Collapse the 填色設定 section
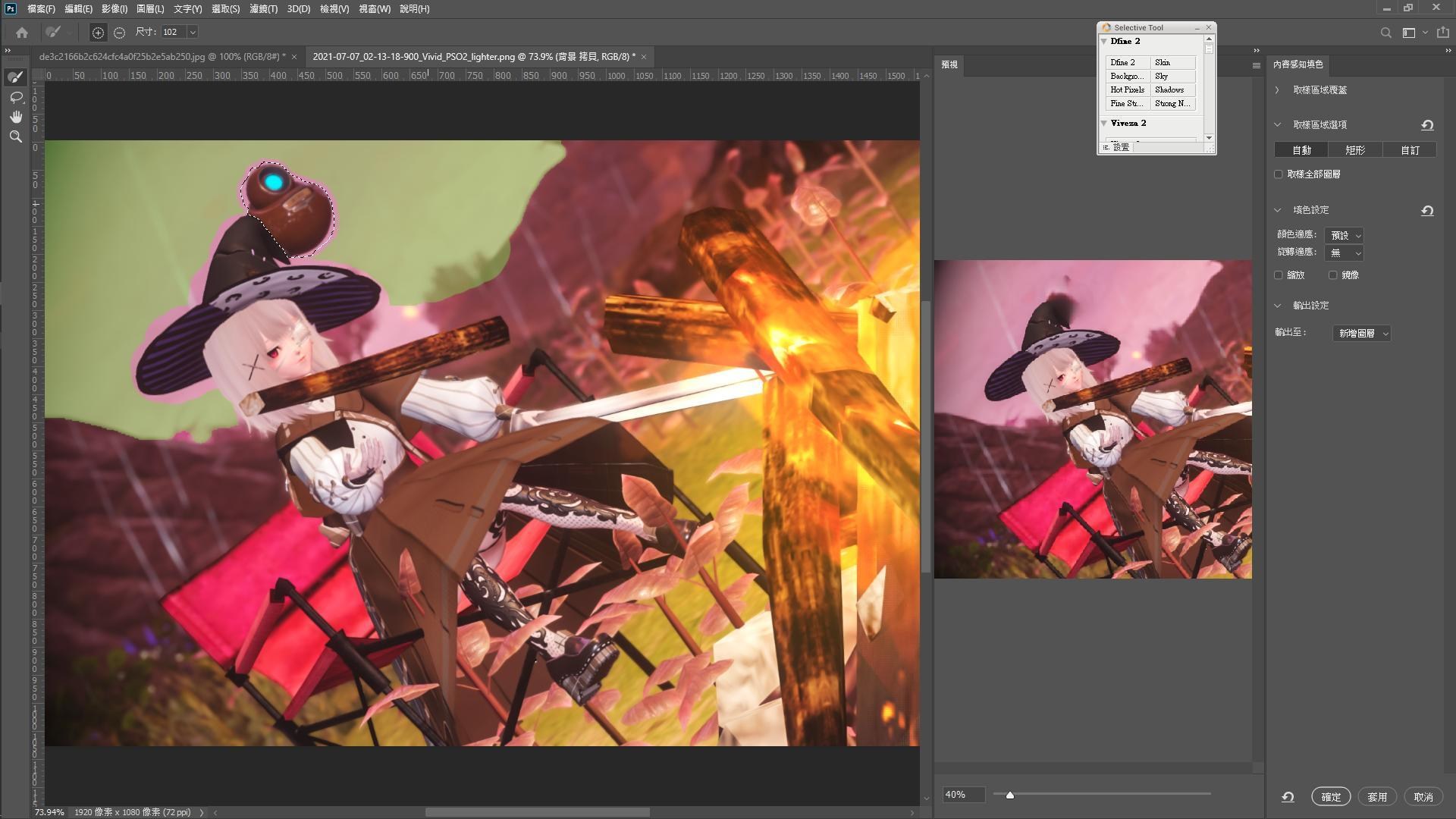Screen dimensions: 1456x819 1277,210
